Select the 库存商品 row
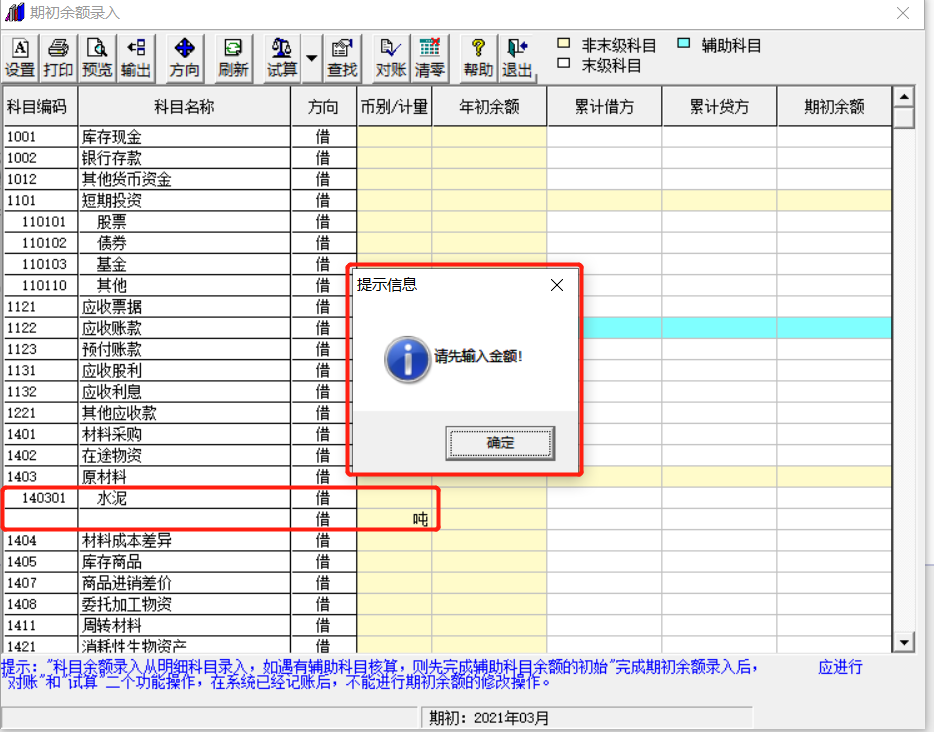 point(447,562)
